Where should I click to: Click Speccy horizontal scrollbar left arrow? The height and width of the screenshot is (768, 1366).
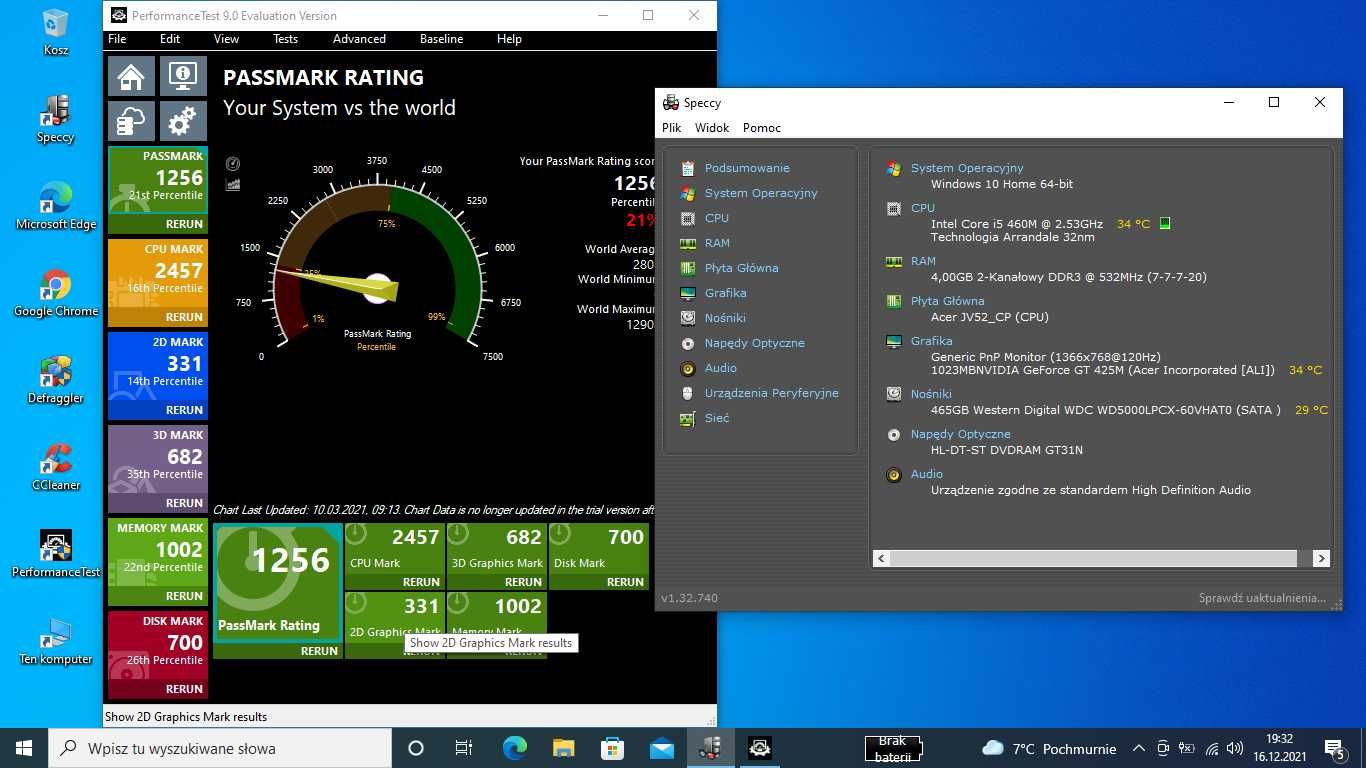click(881, 559)
